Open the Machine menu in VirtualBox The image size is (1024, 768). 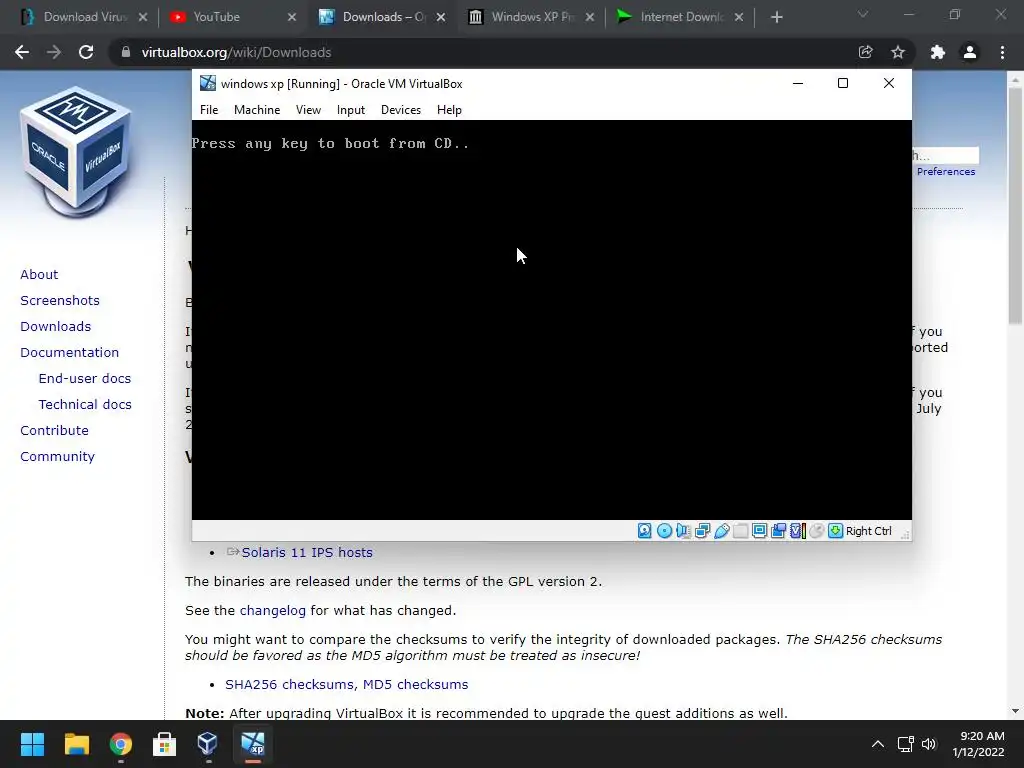click(257, 110)
